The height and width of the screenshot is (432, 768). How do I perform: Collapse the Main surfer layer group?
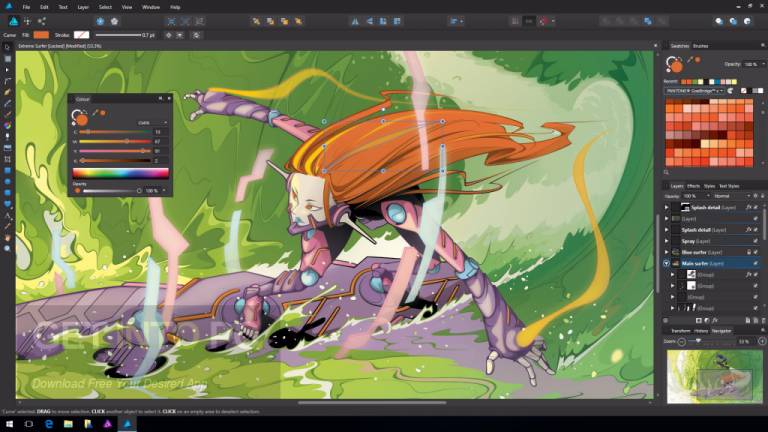point(667,263)
